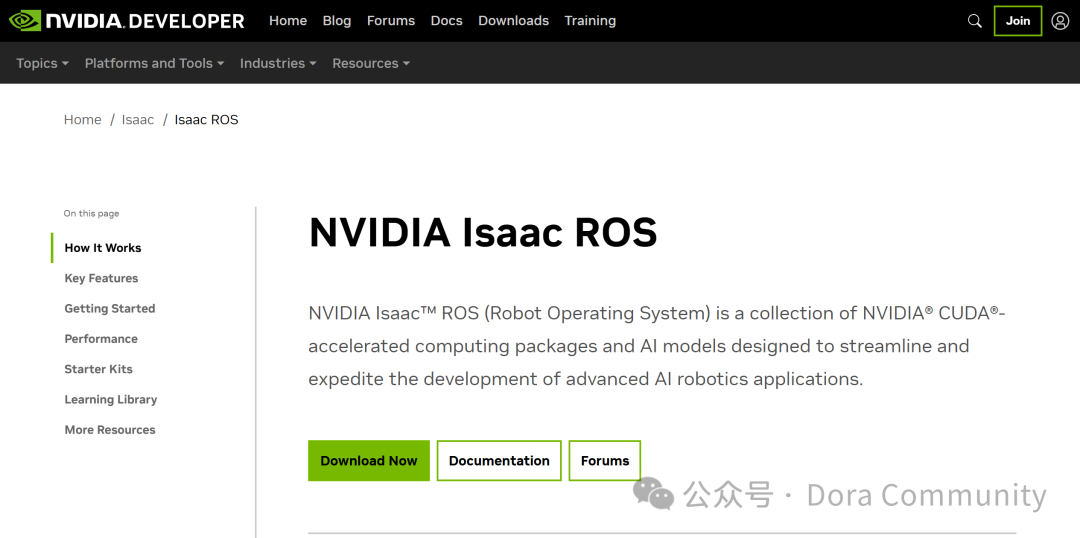The height and width of the screenshot is (538, 1080).
Task: Open the Blog nav link
Action: [337, 21]
